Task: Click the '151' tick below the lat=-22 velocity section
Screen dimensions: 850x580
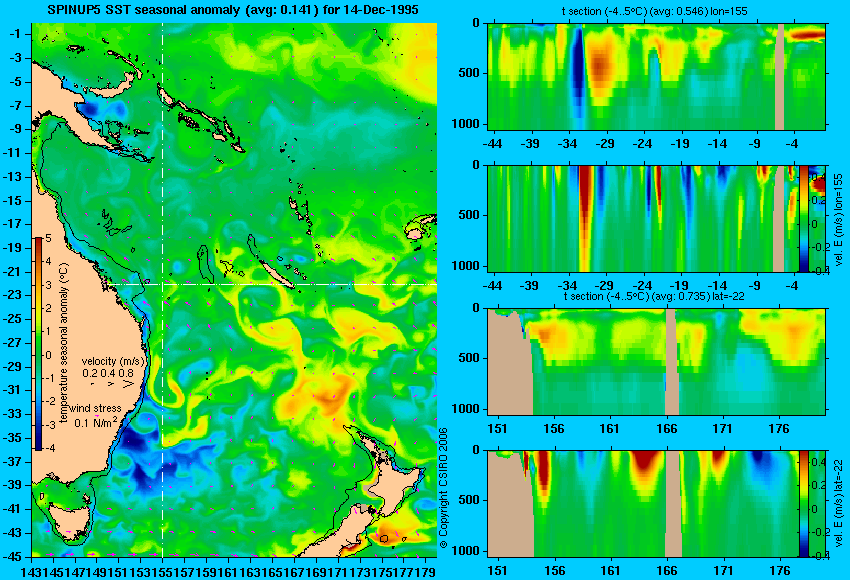Action: point(497,571)
